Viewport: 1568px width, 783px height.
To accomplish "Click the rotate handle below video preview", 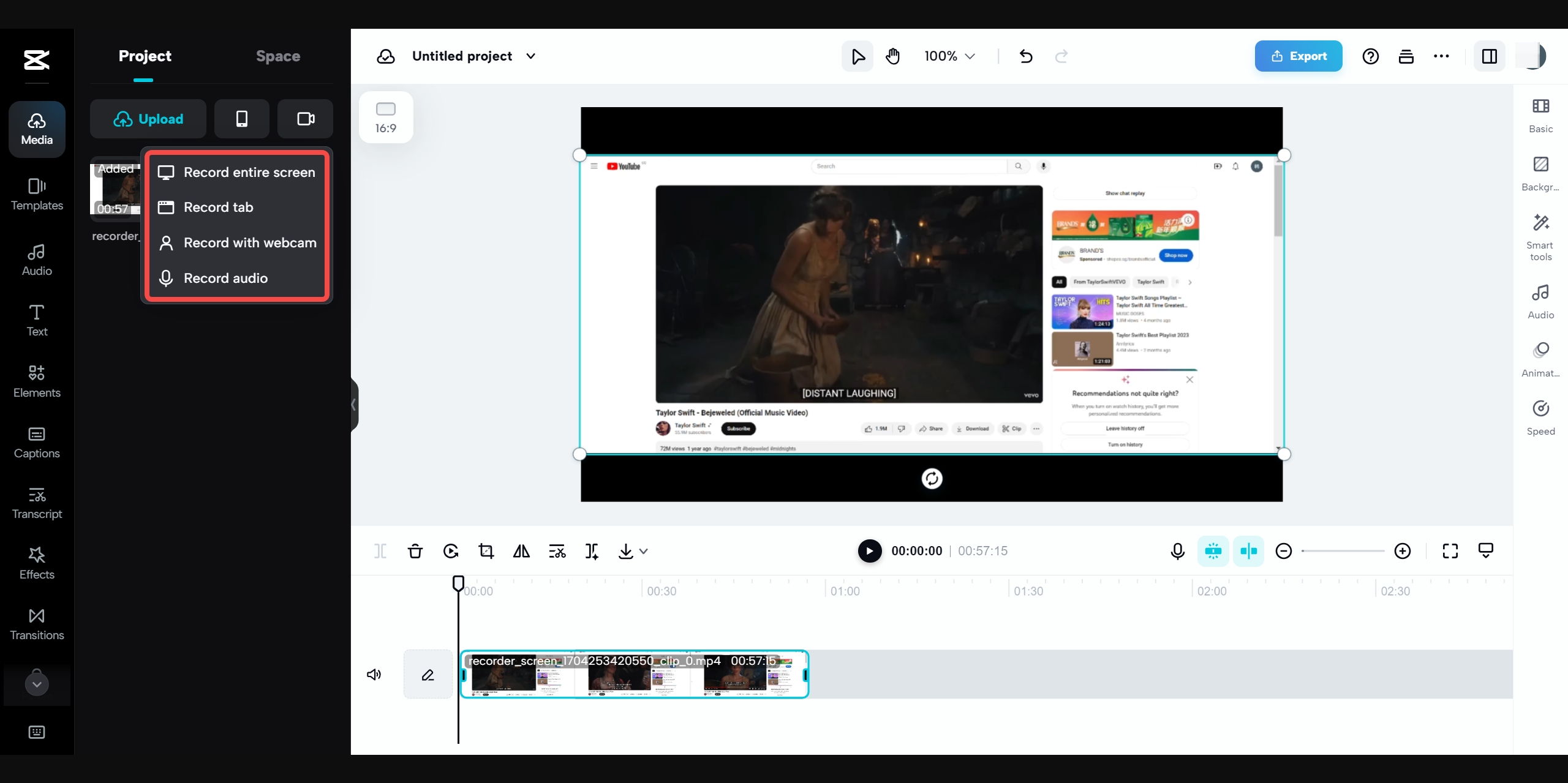I will [x=932, y=479].
